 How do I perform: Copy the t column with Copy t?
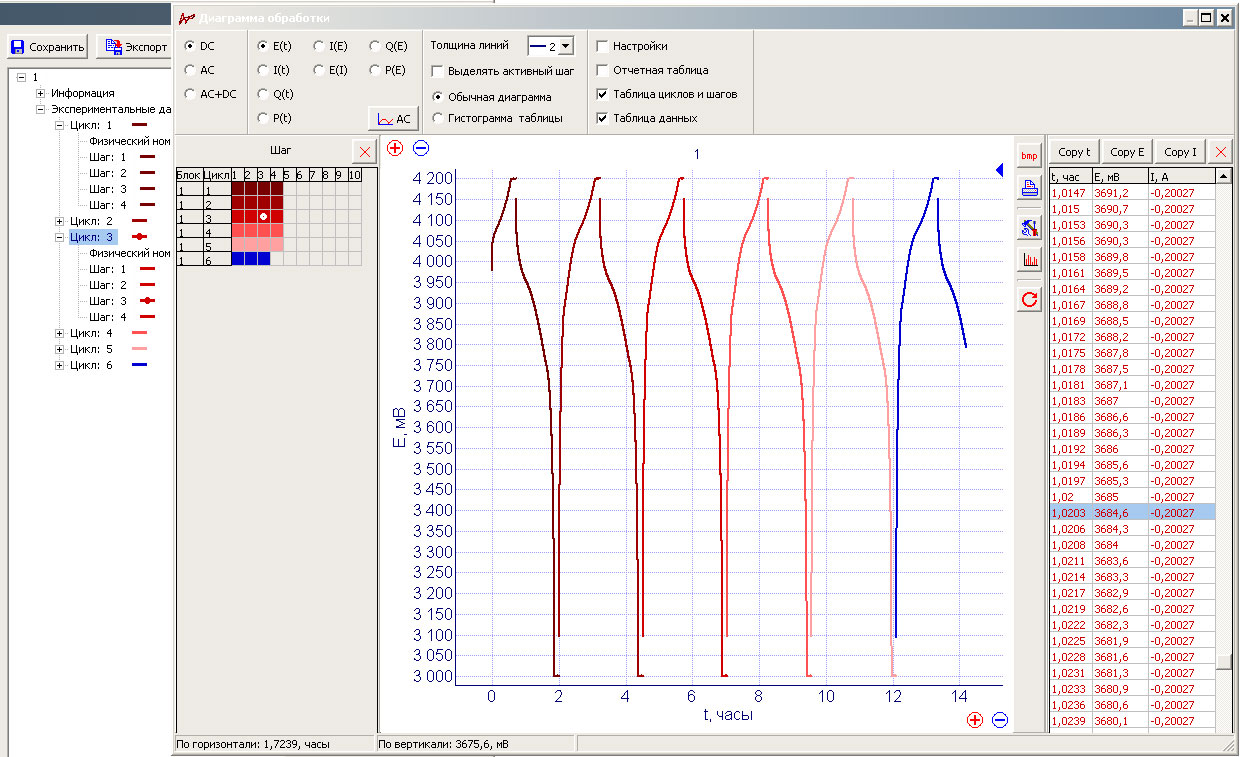[1074, 152]
